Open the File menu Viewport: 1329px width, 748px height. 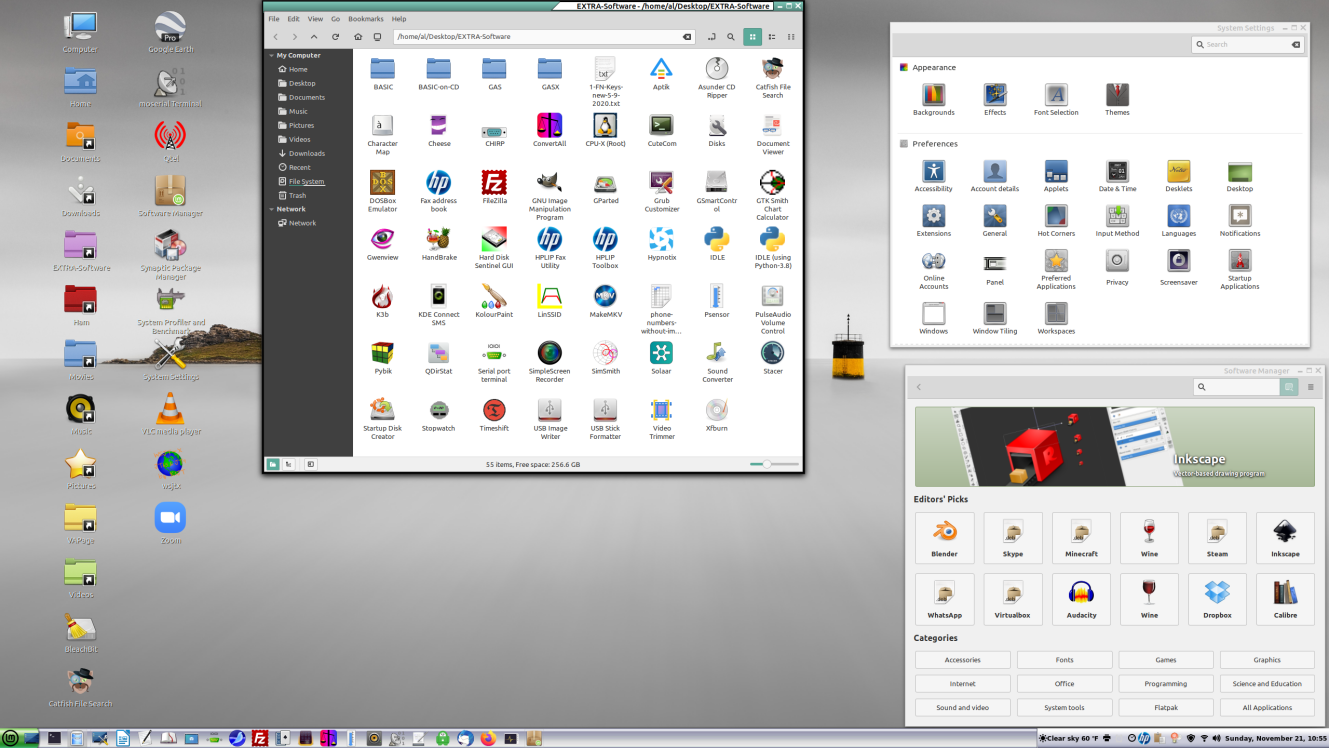click(x=274, y=19)
